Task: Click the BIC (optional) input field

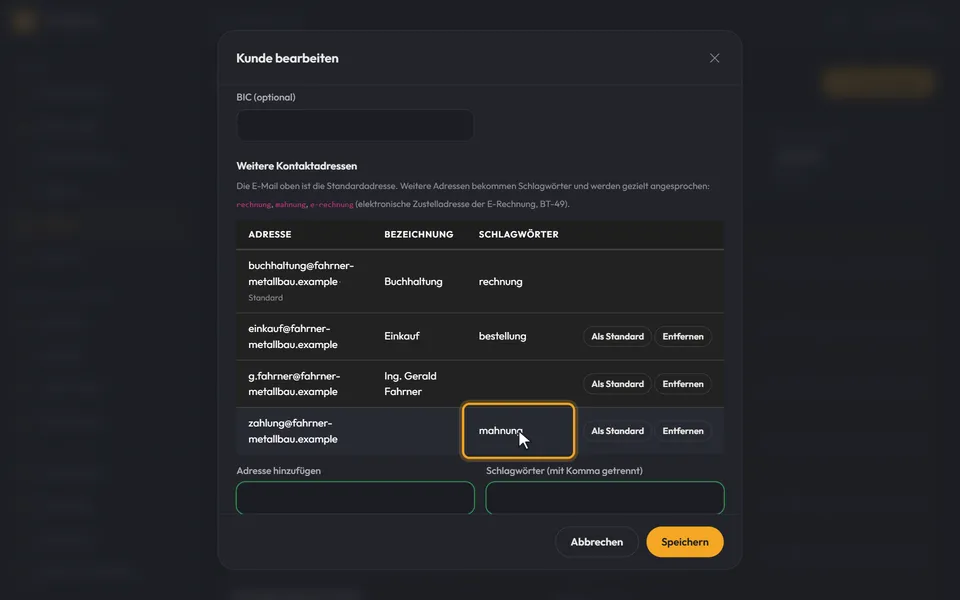Action: coord(354,125)
